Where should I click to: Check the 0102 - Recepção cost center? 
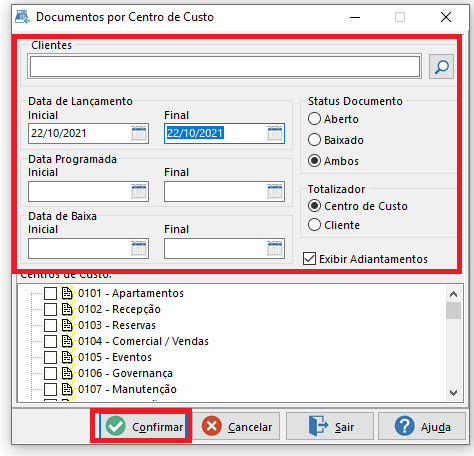point(50,309)
